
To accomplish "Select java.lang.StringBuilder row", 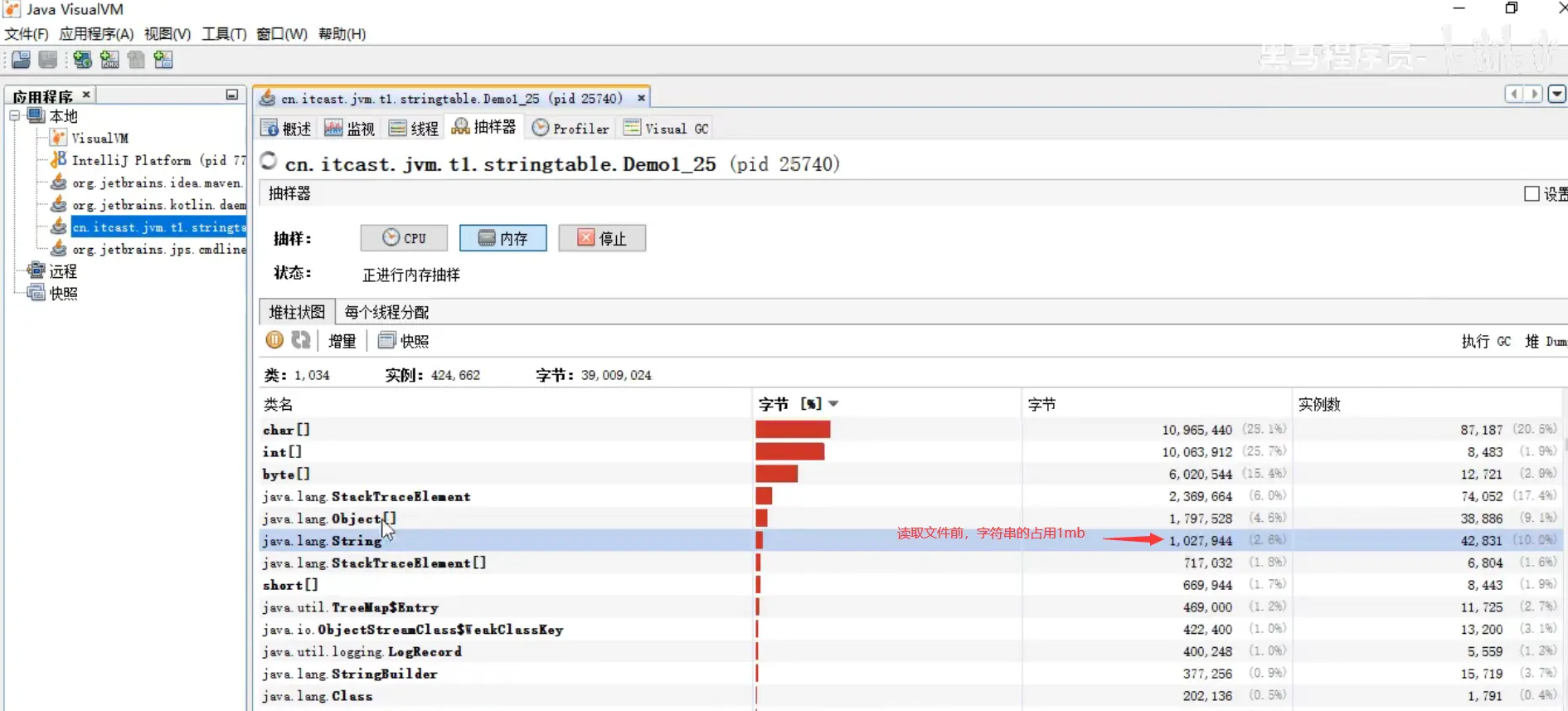I will click(911, 674).
